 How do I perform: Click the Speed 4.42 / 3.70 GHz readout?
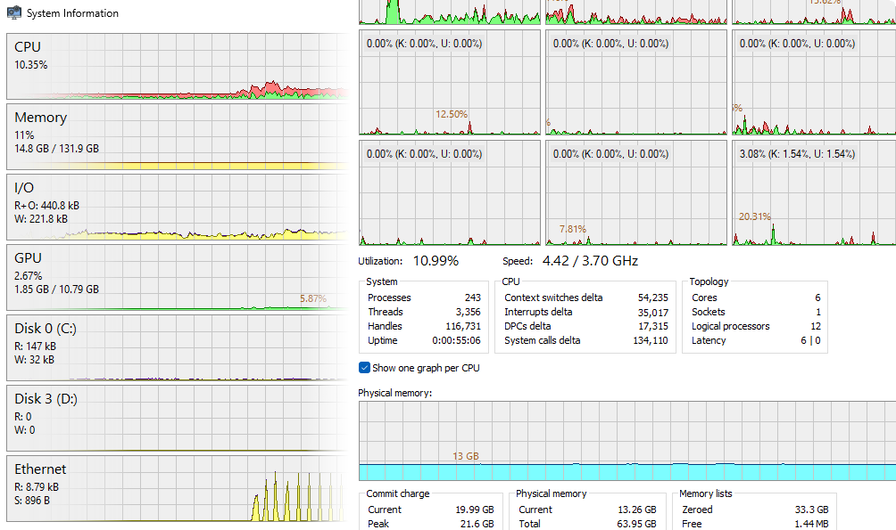[570, 261]
